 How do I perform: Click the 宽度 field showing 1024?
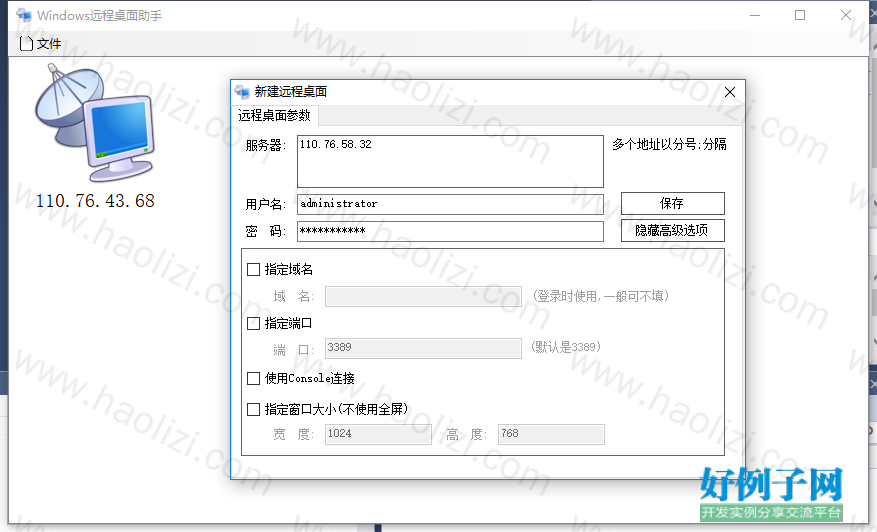tap(378, 434)
